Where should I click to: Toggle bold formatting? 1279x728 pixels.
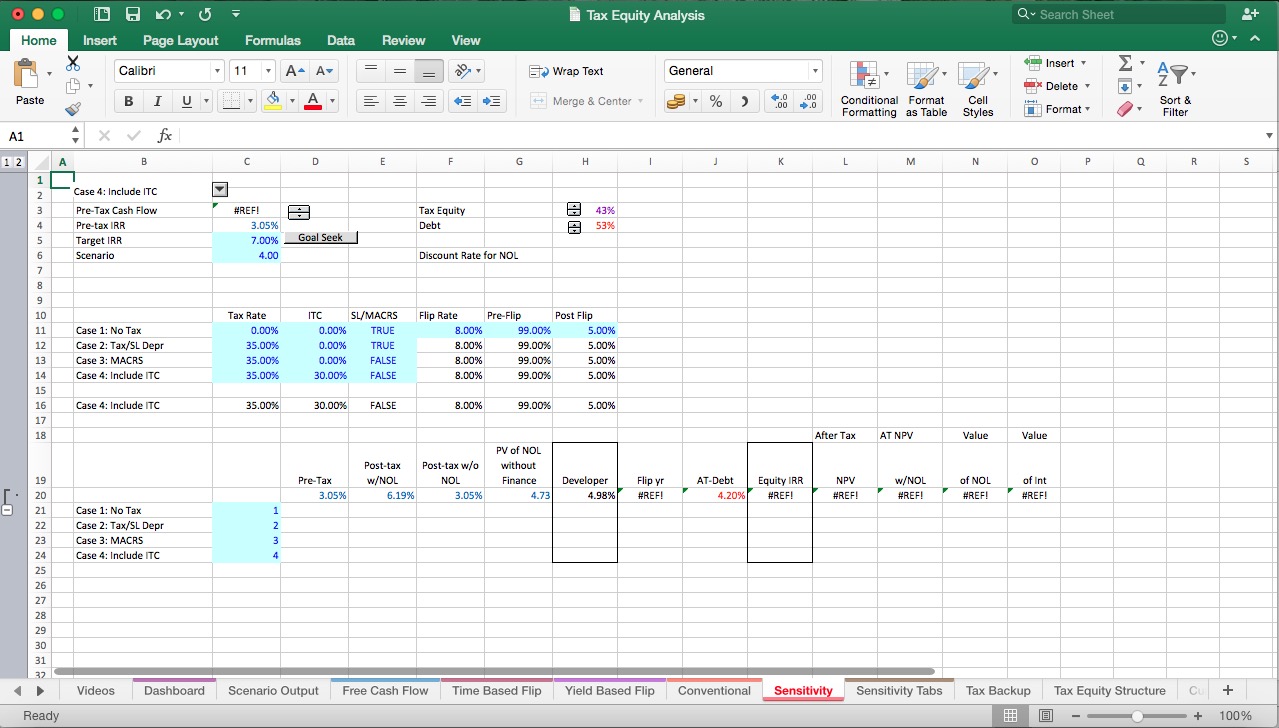pyautogui.click(x=128, y=101)
